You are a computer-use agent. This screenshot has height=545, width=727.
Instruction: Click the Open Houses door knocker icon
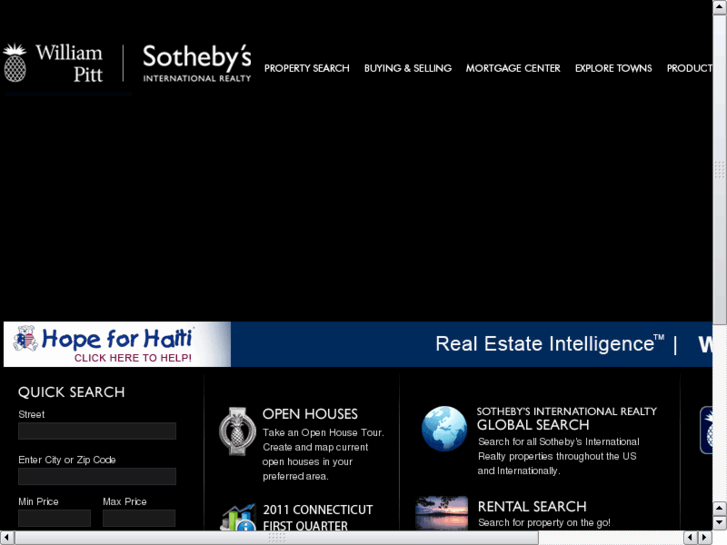tap(237, 431)
